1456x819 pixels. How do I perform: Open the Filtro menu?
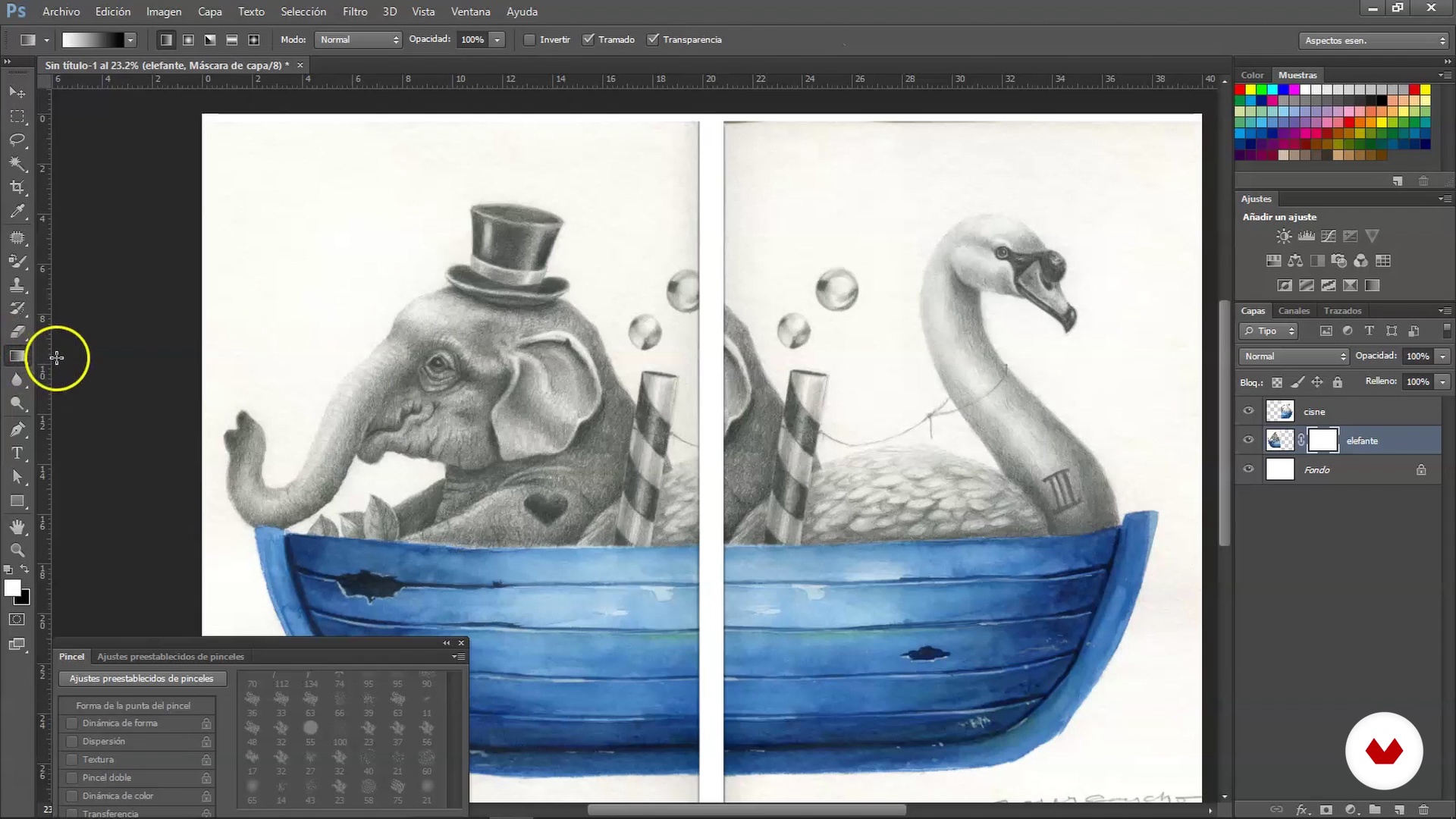pos(355,11)
